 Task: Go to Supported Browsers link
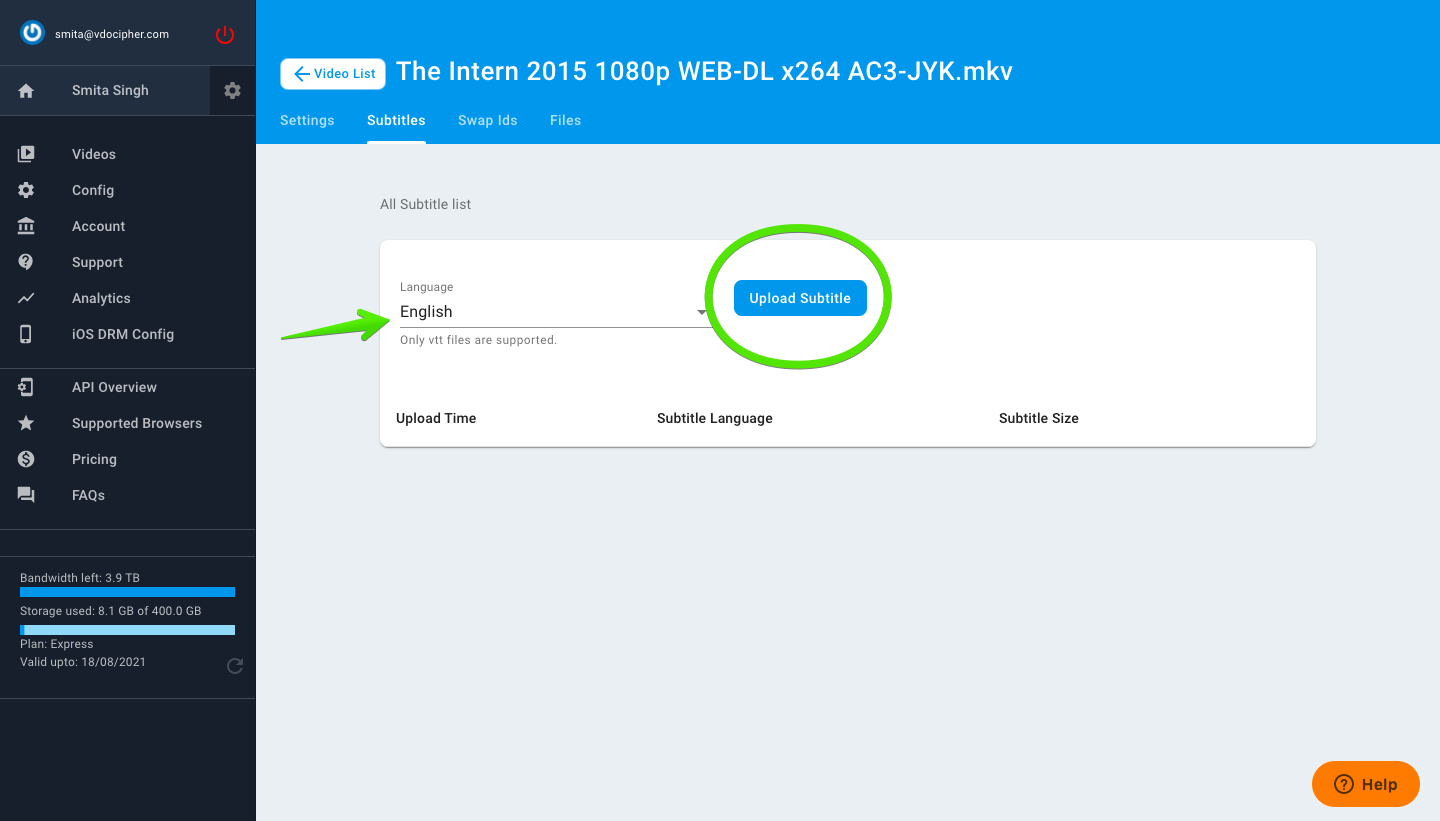137,423
